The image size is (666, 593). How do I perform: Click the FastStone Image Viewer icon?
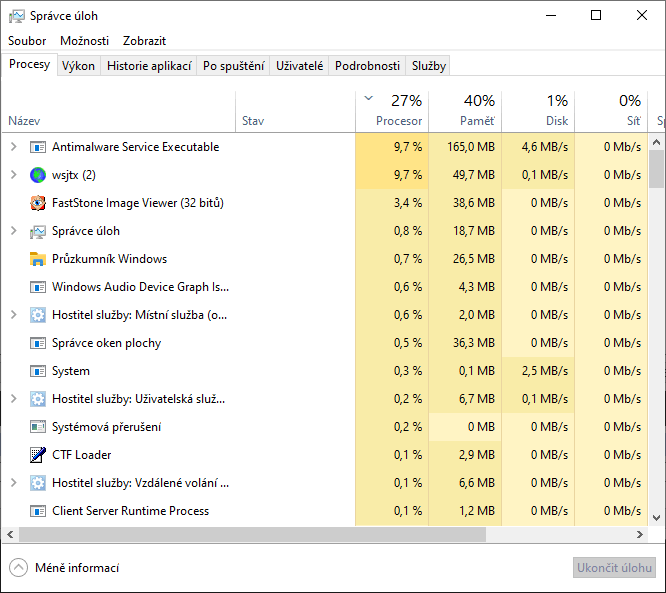tap(38, 203)
